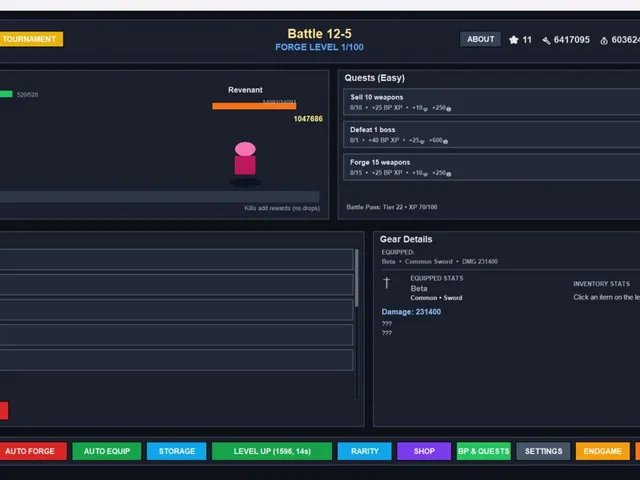Click the inventory list scrollbar
640x480 pixels.
coord(357,278)
